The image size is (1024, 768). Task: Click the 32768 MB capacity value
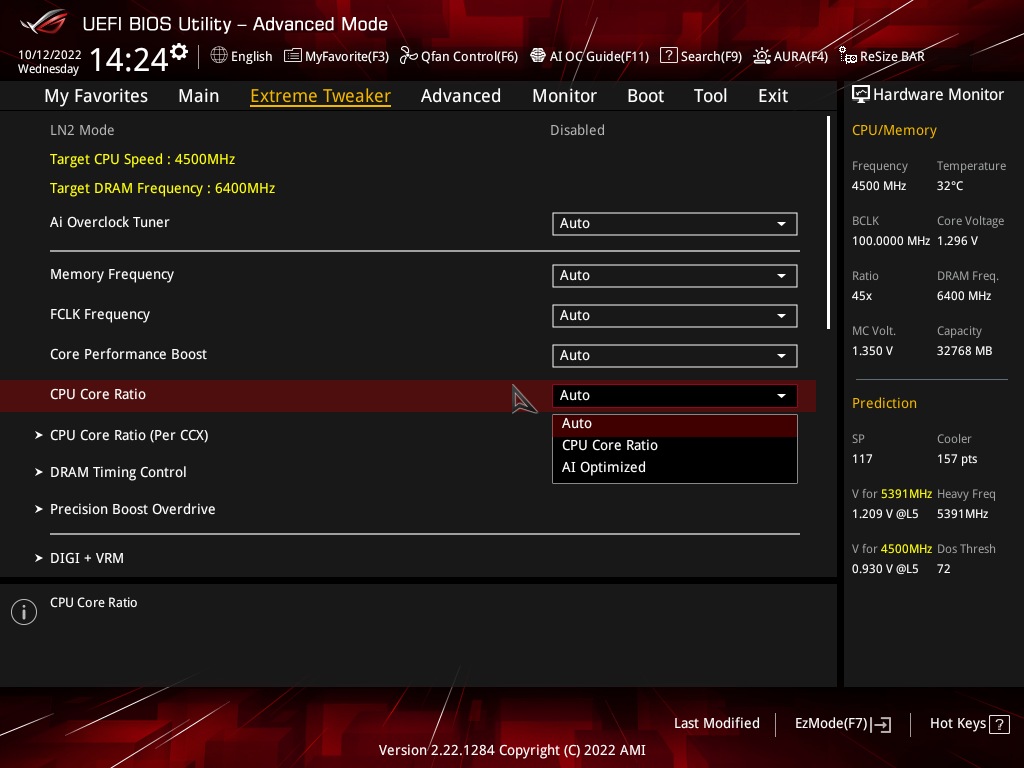(x=965, y=351)
